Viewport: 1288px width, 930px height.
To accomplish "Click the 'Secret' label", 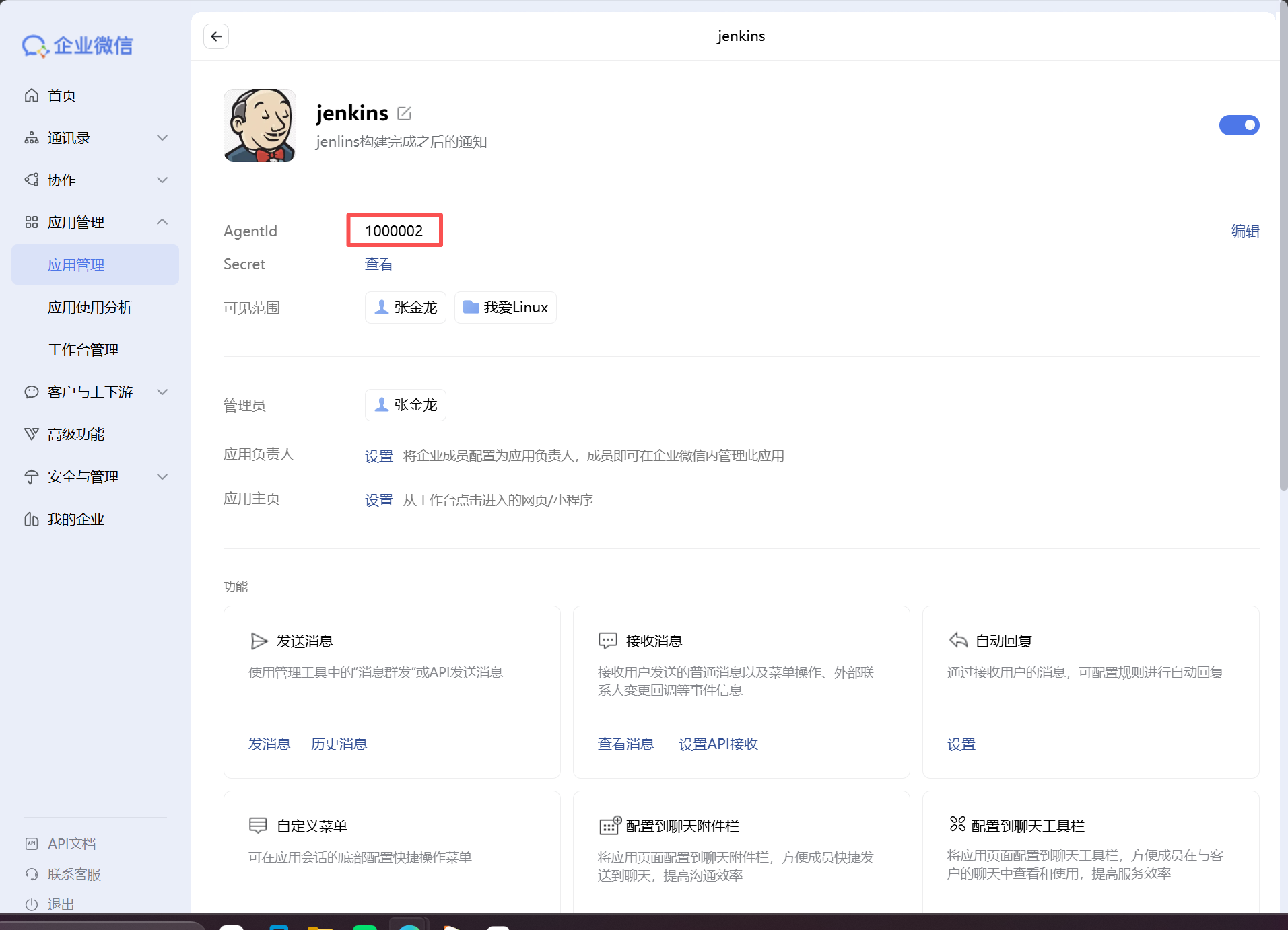I will [244, 264].
